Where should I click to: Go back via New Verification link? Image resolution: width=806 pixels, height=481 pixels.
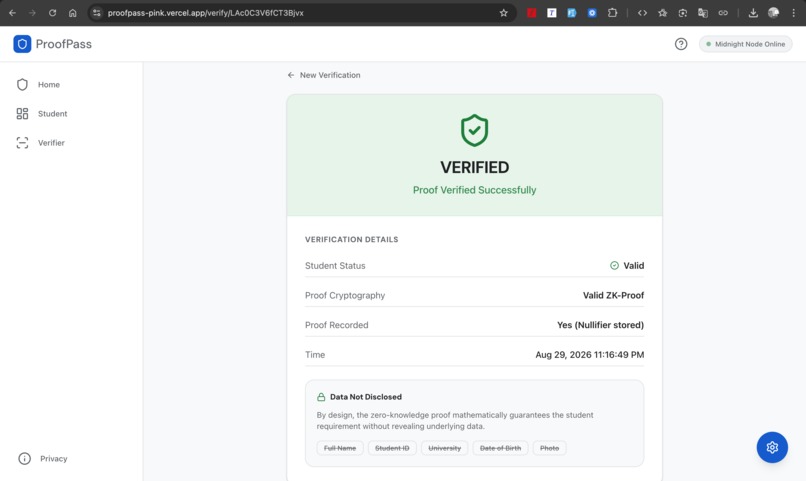(x=329, y=75)
